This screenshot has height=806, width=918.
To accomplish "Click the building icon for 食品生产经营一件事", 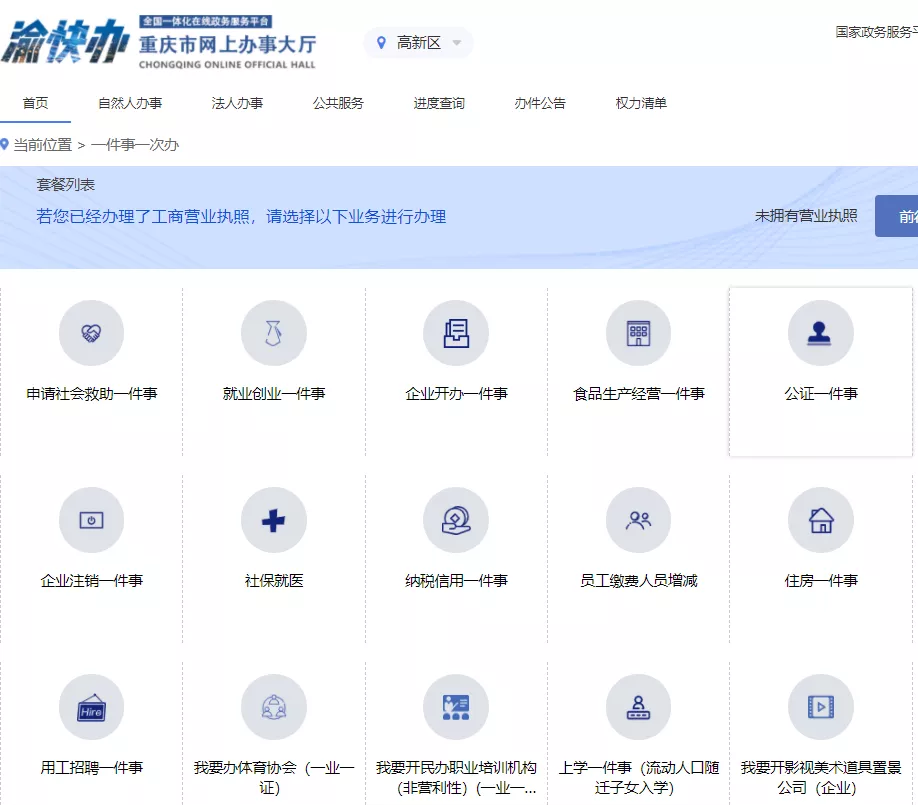I will pos(638,334).
